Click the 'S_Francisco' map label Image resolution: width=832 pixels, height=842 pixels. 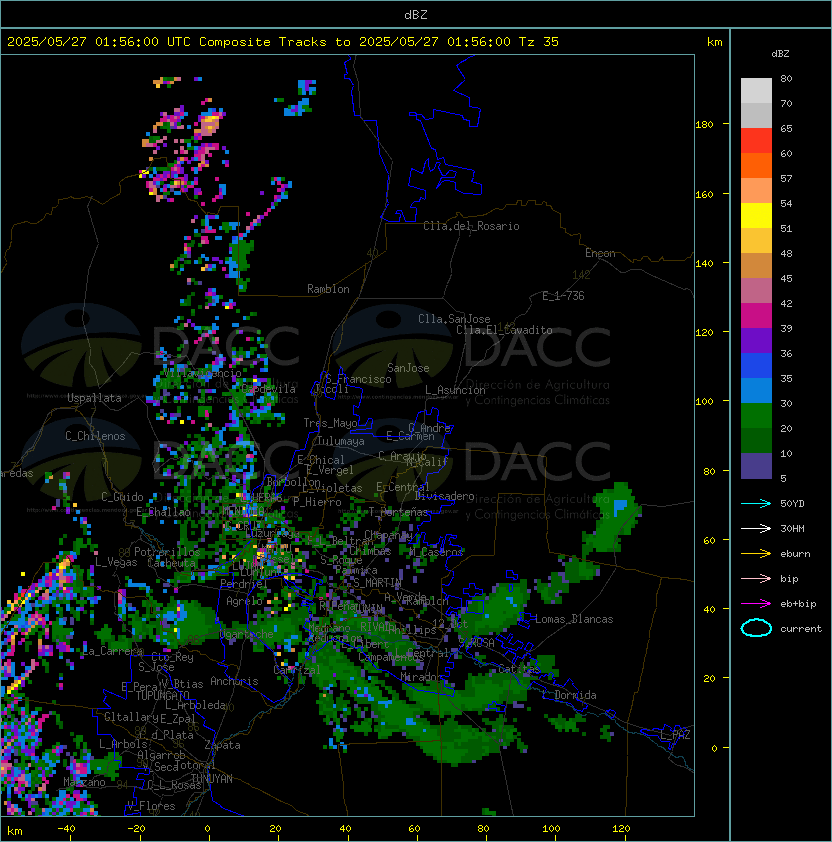(x=358, y=379)
